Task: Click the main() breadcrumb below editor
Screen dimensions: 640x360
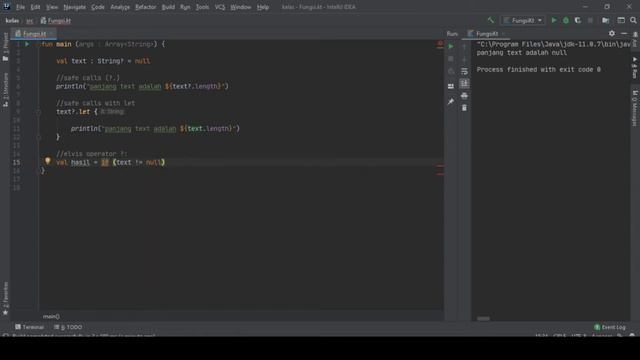Action: pyautogui.click(x=51, y=316)
